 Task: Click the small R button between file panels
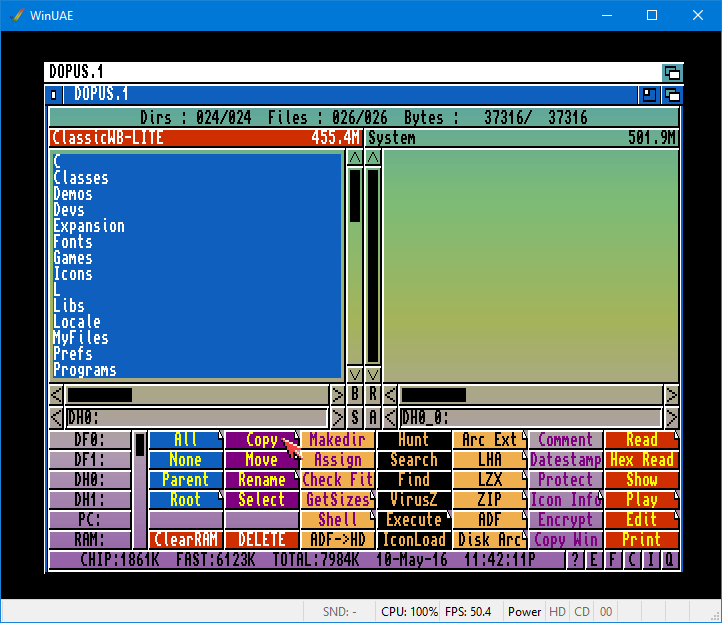coord(373,395)
